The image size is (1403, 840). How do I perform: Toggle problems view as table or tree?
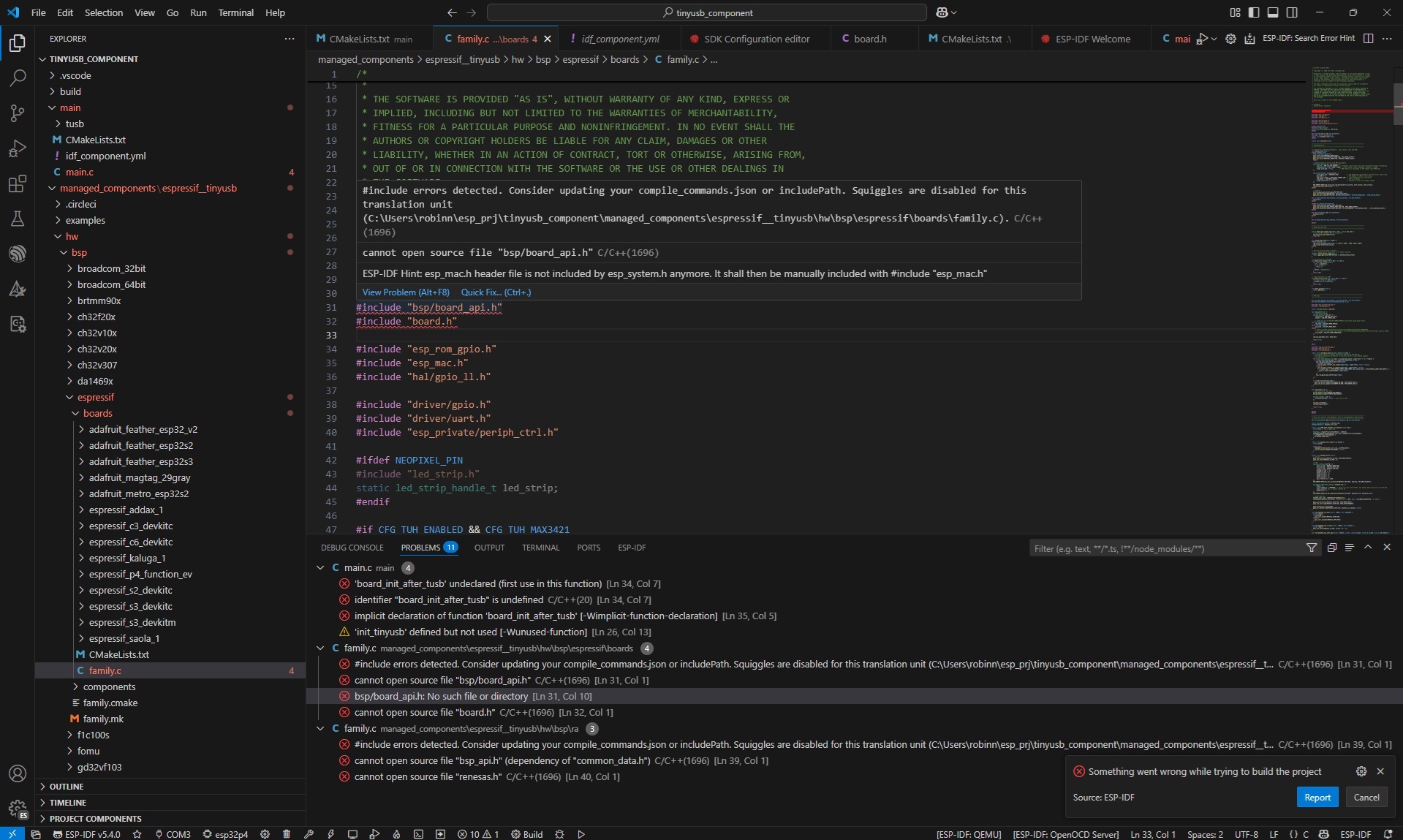click(x=1349, y=548)
